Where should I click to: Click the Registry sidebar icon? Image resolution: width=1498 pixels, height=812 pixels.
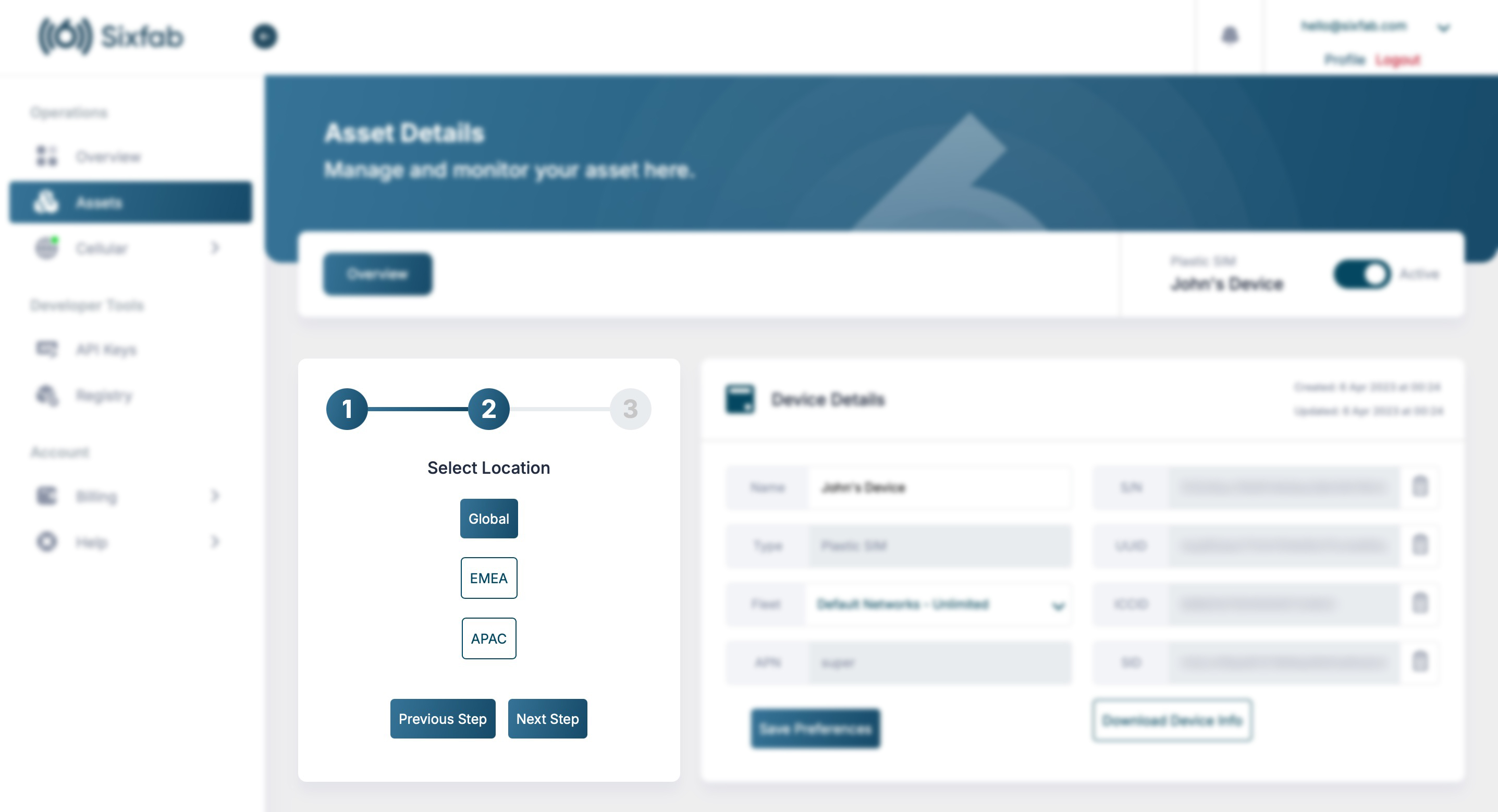47,394
